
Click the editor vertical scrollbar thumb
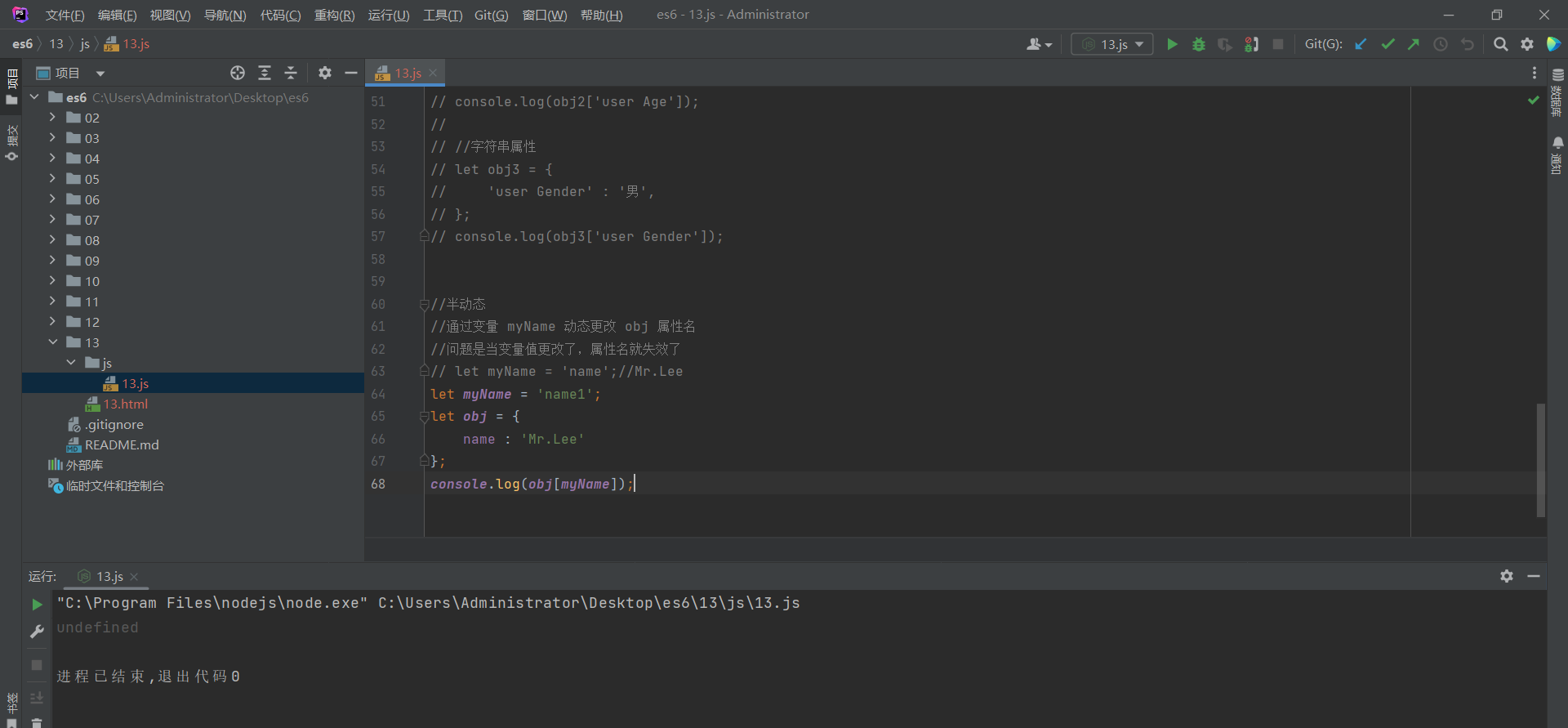click(x=1541, y=461)
